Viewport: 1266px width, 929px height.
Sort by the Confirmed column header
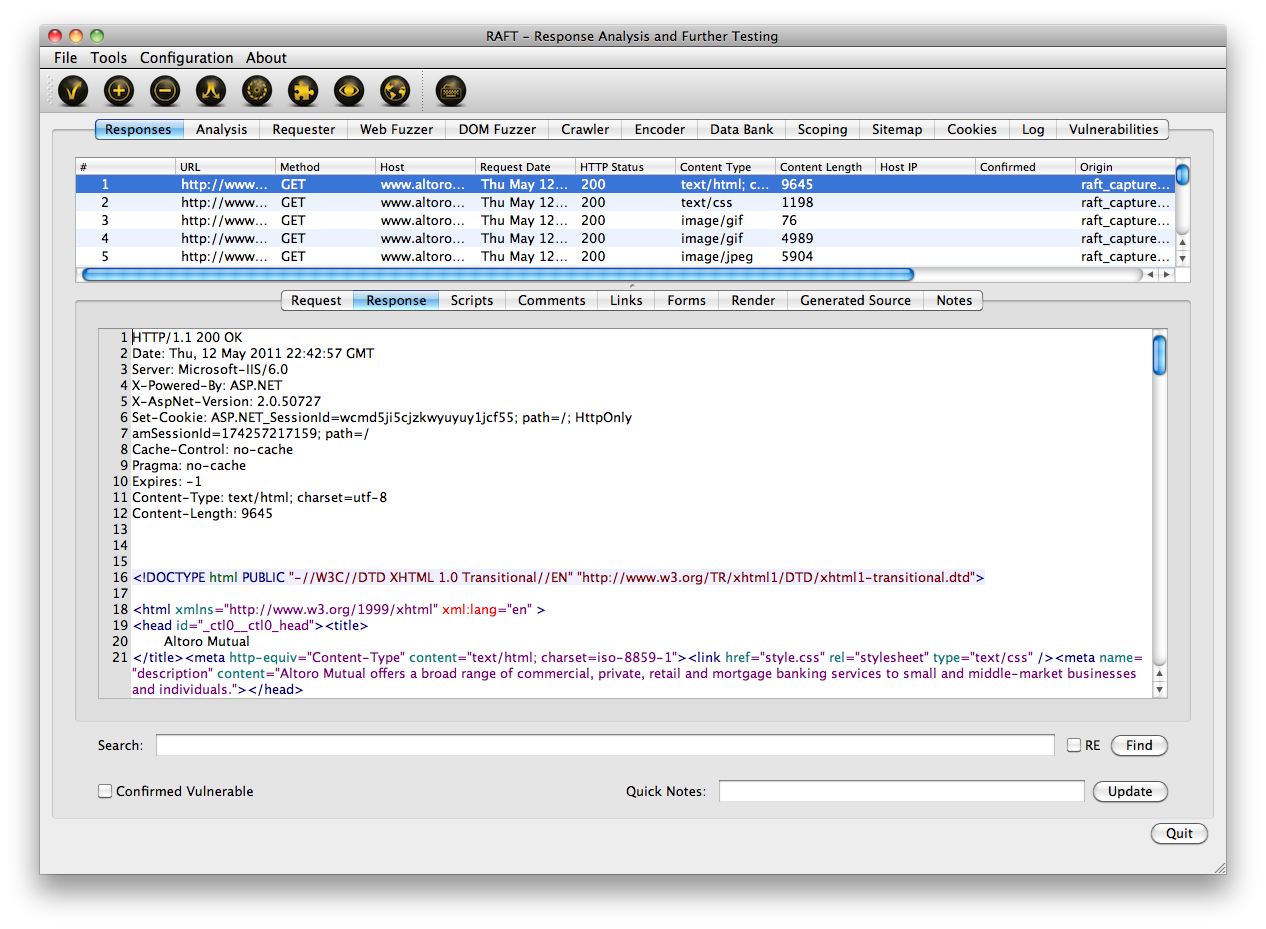[x=1026, y=167]
